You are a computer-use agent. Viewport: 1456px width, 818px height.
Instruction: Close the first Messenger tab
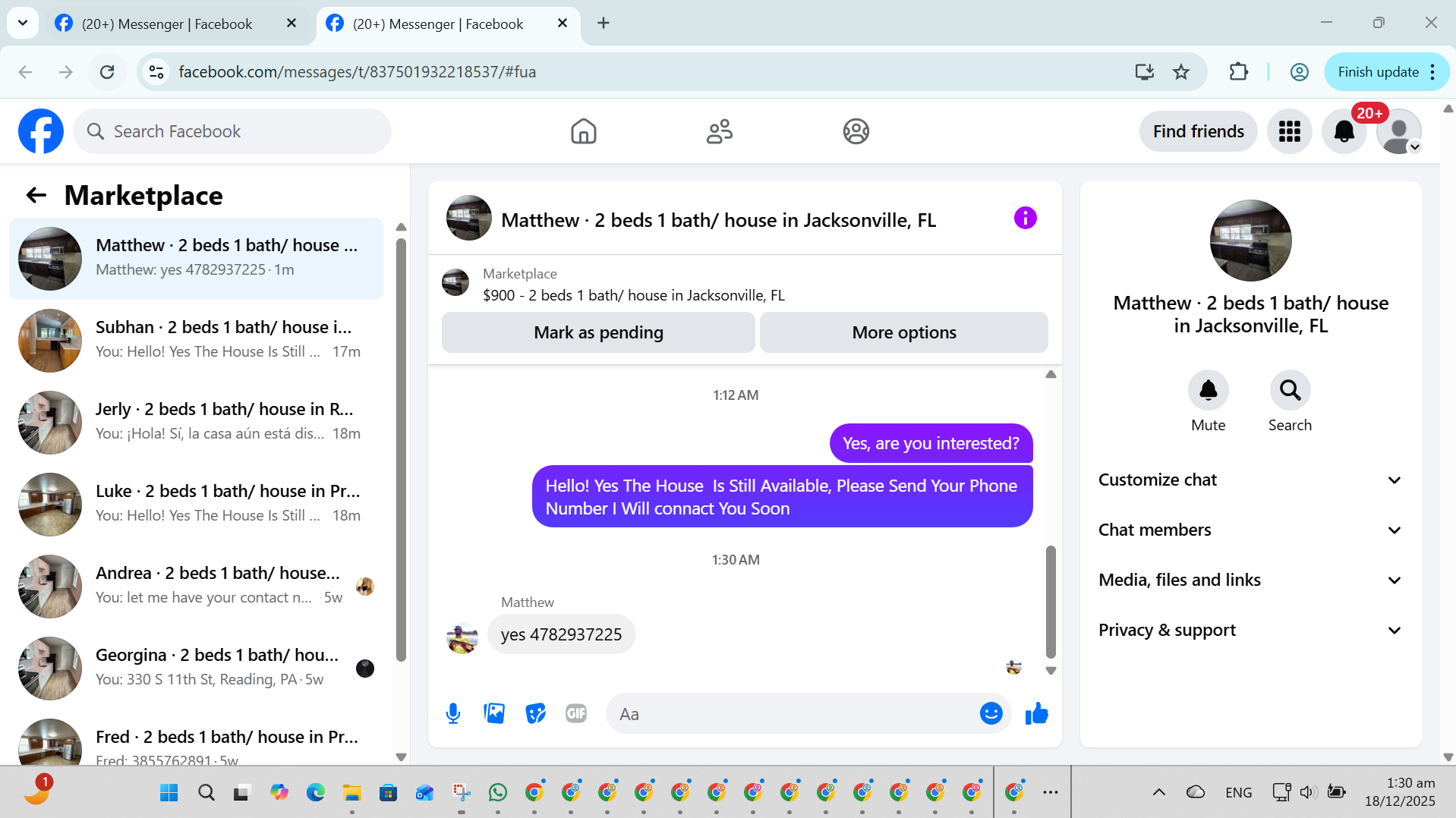(x=292, y=24)
